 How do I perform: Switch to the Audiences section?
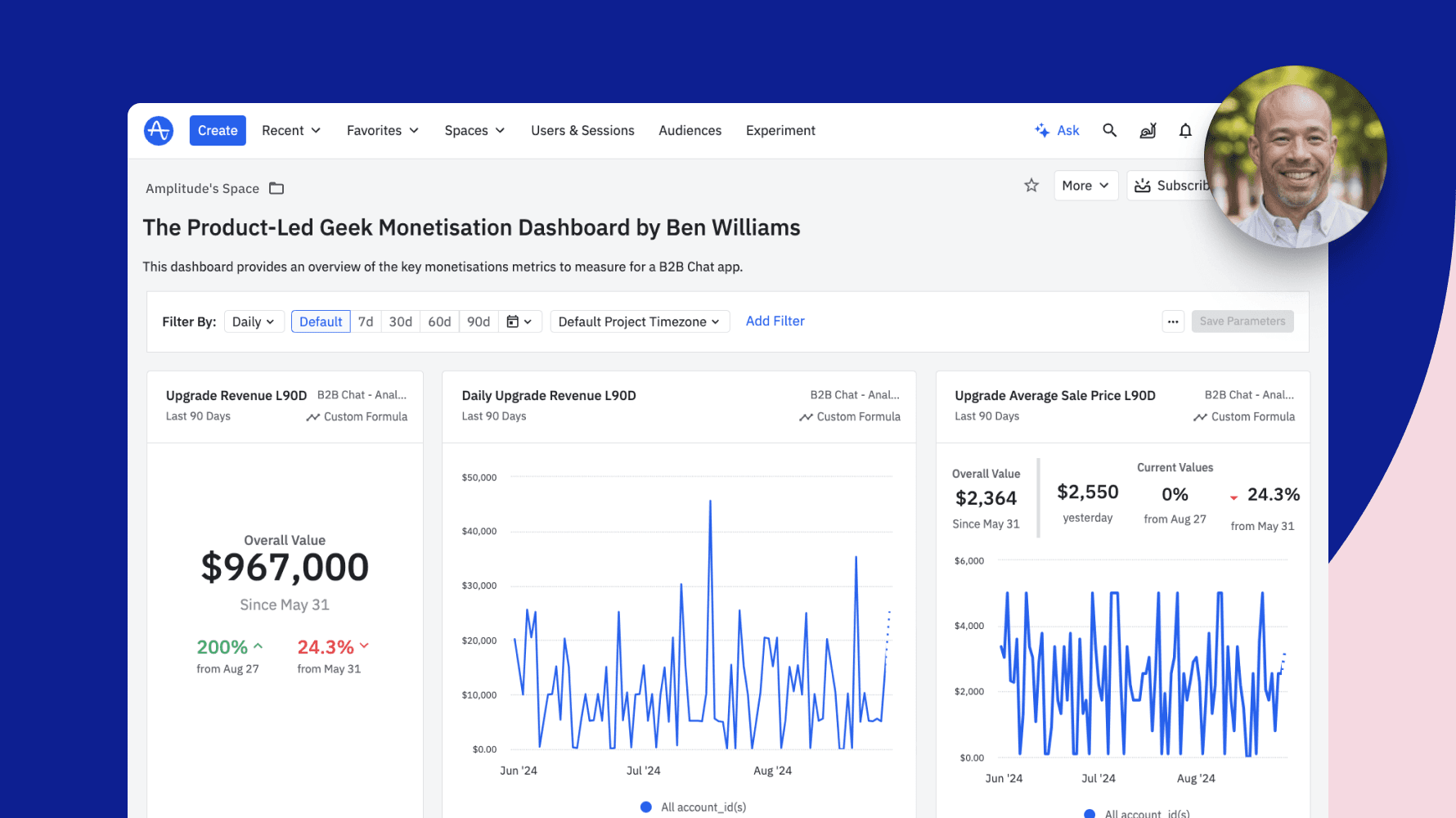pos(690,130)
